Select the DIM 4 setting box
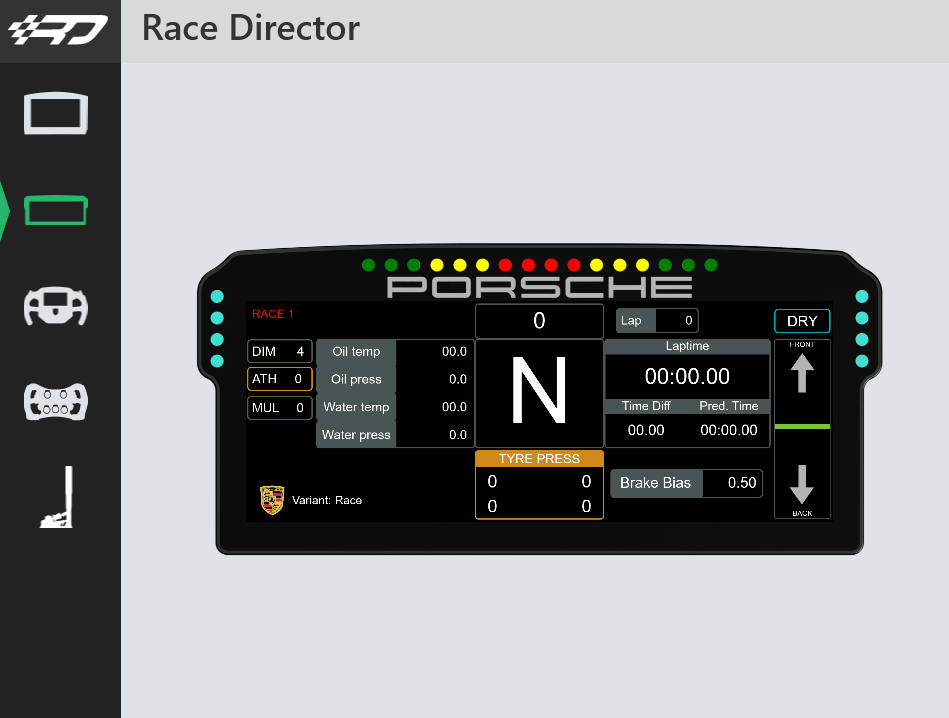 click(279, 351)
